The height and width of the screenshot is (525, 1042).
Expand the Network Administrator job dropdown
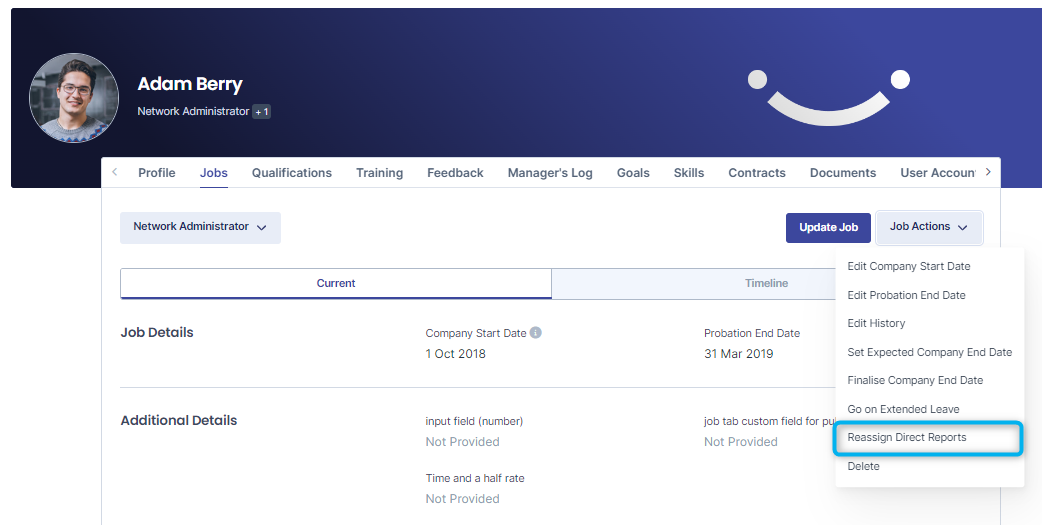(x=200, y=227)
